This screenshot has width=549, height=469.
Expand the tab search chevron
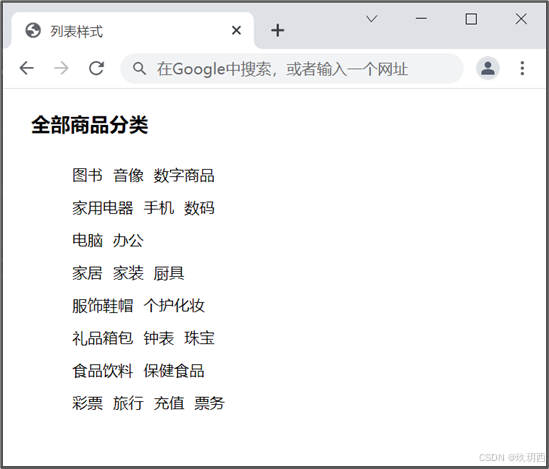[371, 19]
